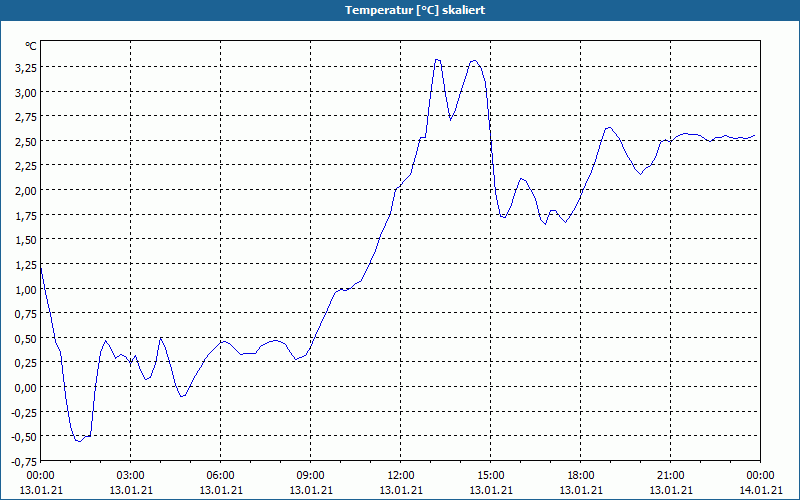Click the second peak near 14:30
Viewport: 800px width, 500px height.
click(x=474, y=61)
